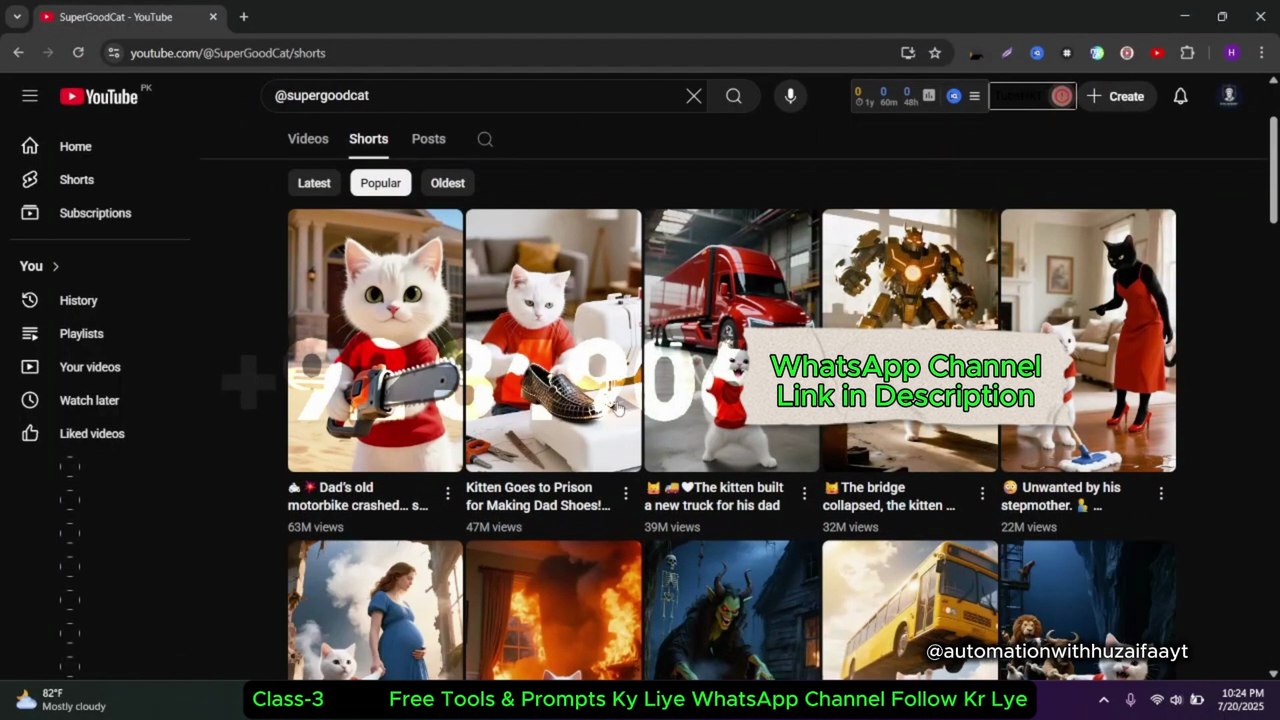Sort shorts by Oldest

pyautogui.click(x=448, y=183)
